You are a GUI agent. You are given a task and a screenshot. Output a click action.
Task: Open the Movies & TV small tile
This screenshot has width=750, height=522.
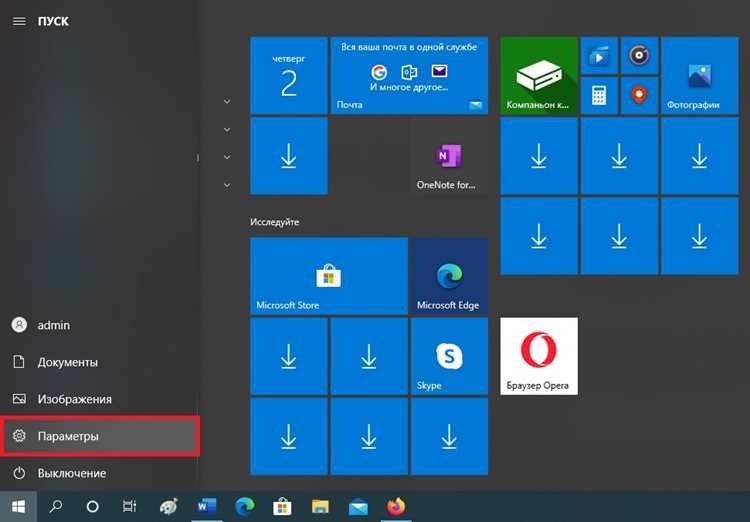pyautogui.click(x=599, y=56)
